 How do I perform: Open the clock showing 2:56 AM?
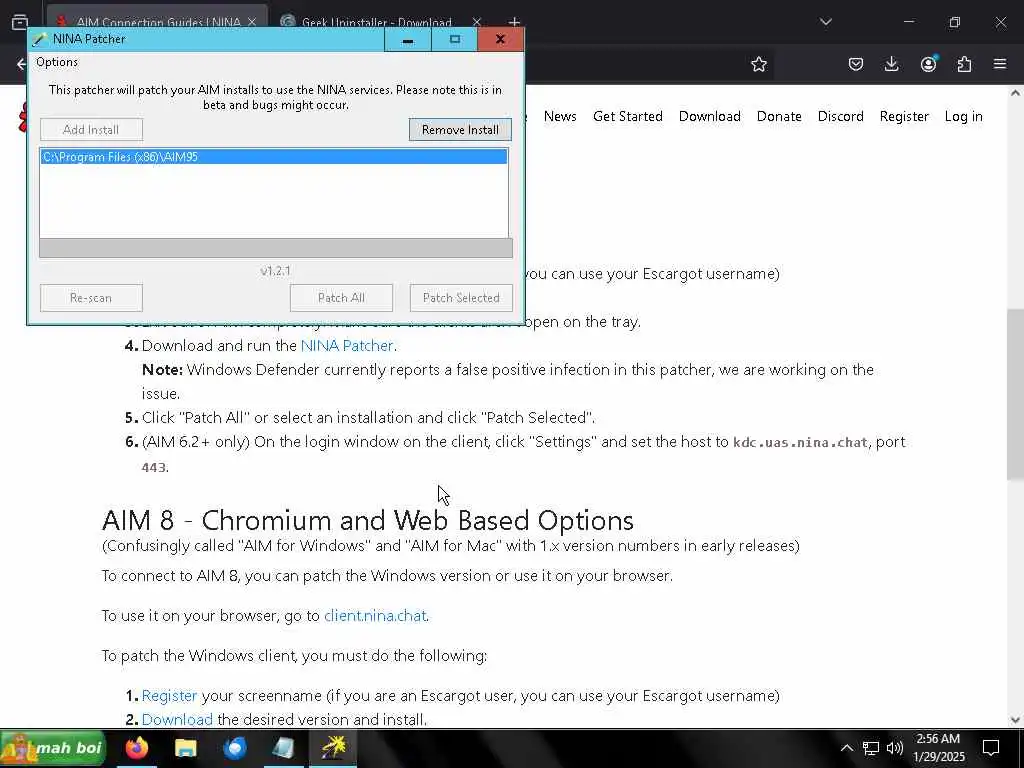point(938,748)
